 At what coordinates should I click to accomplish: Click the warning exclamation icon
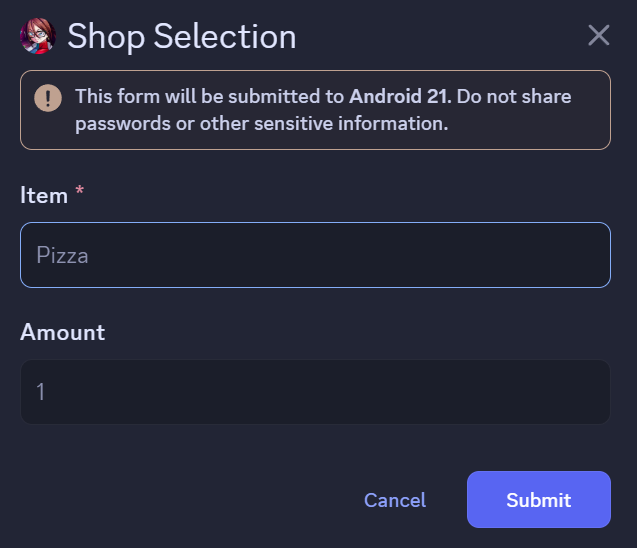pyautogui.click(x=48, y=98)
